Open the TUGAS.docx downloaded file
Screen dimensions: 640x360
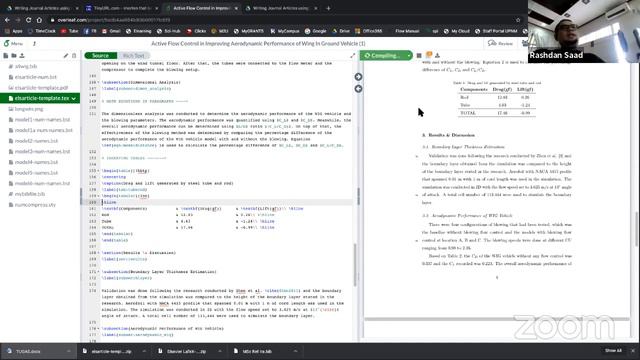[33, 351]
